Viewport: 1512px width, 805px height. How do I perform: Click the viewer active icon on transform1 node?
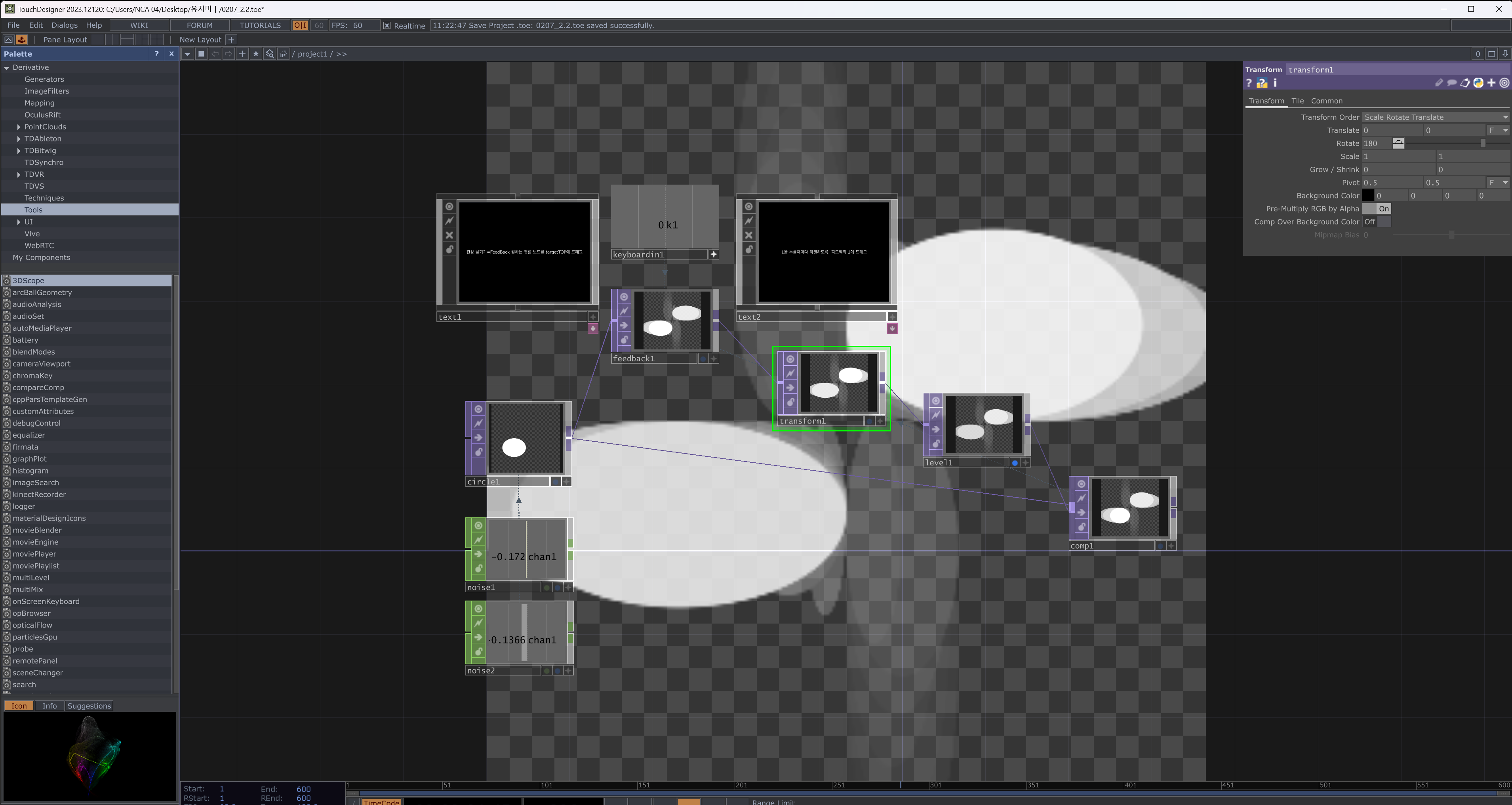(790, 359)
